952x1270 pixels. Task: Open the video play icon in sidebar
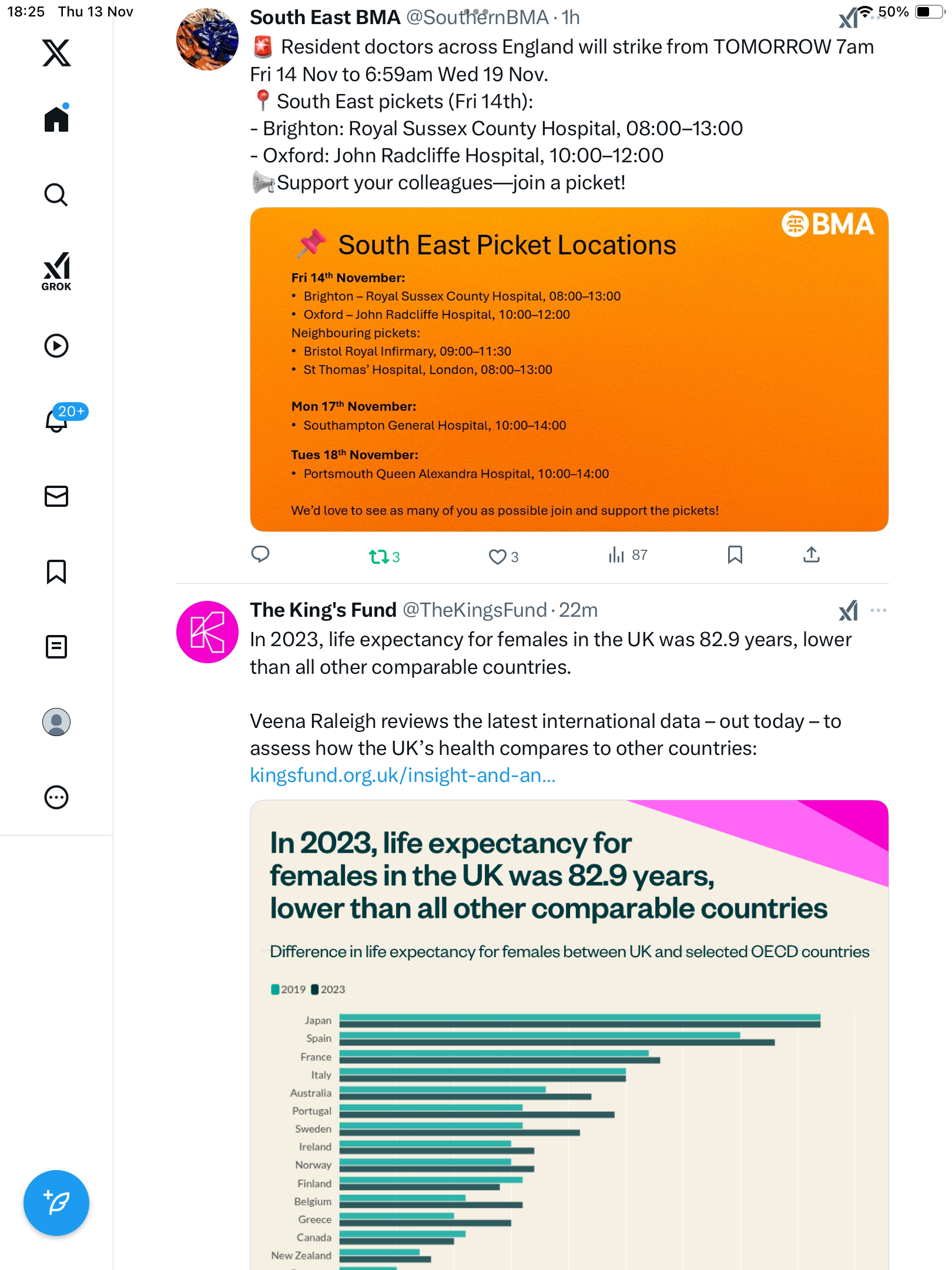[x=56, y=346]
